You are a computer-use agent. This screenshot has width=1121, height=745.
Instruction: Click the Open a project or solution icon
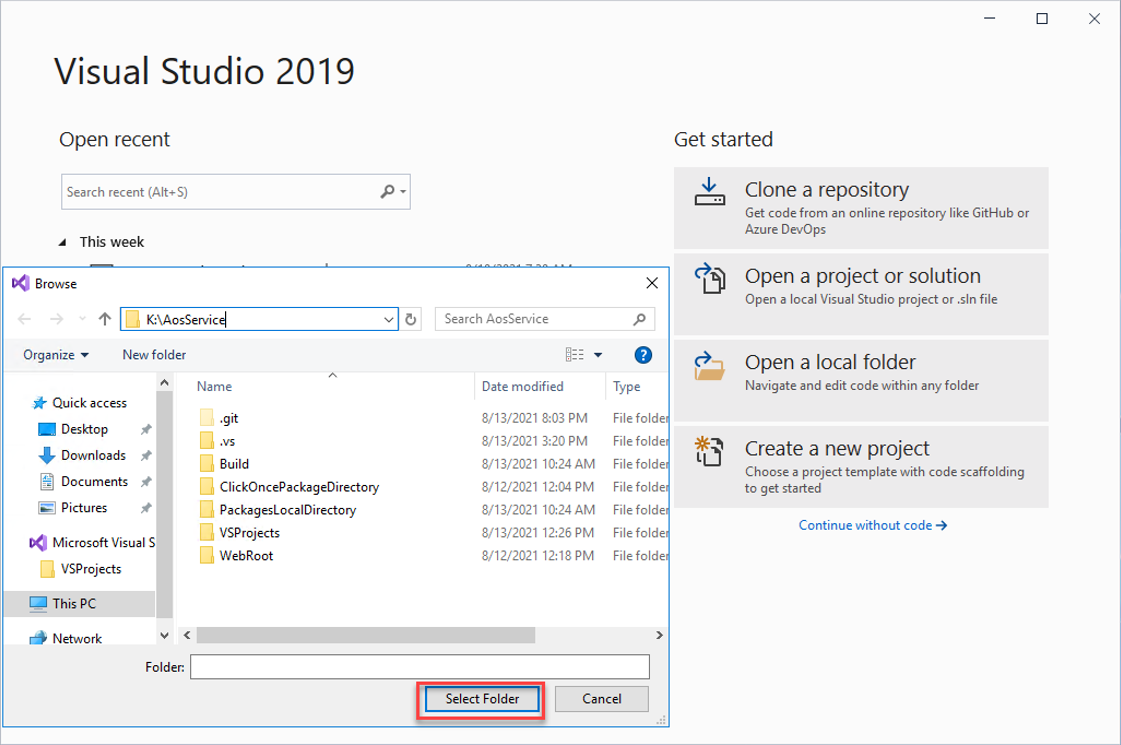(710, 278)
